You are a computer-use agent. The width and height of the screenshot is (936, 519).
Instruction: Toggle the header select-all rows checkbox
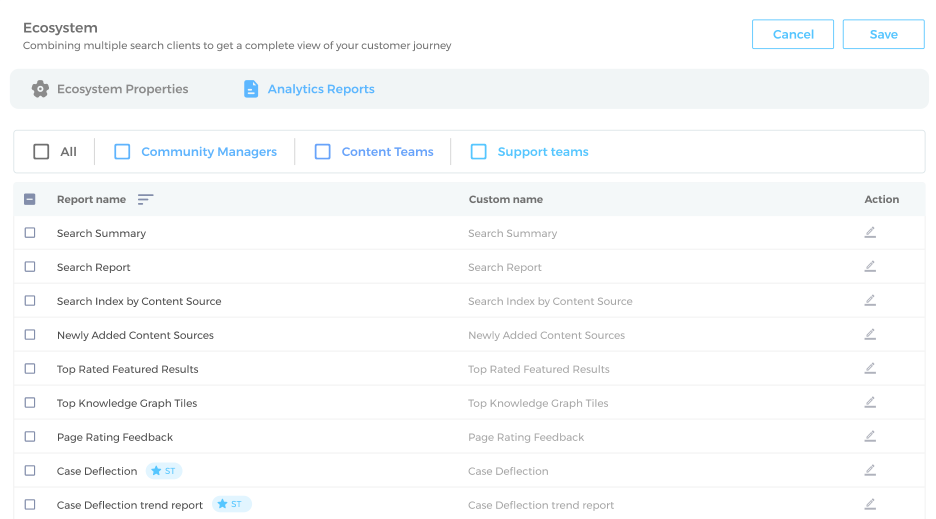point(30,200)
